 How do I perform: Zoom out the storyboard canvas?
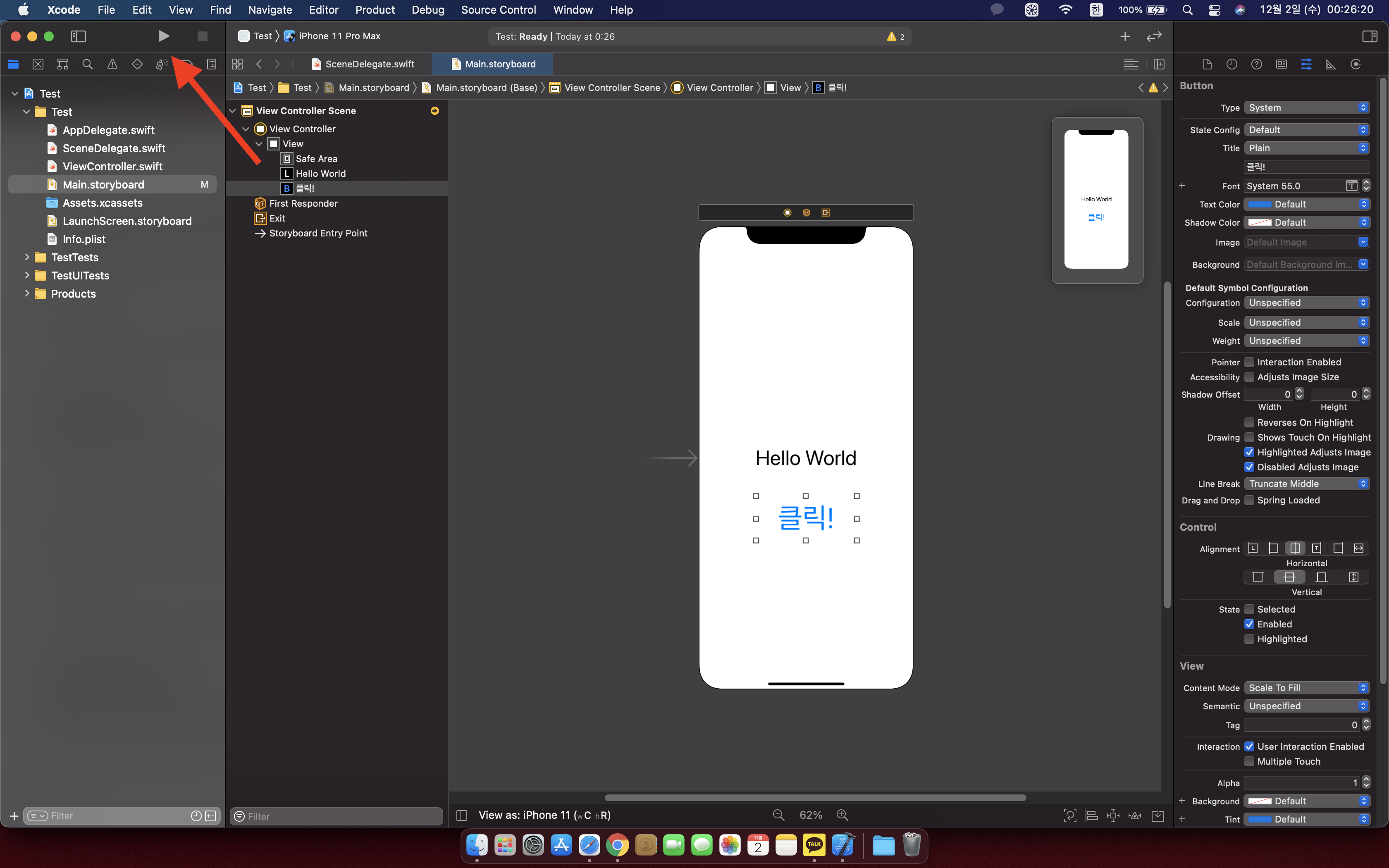pos(778,815)
